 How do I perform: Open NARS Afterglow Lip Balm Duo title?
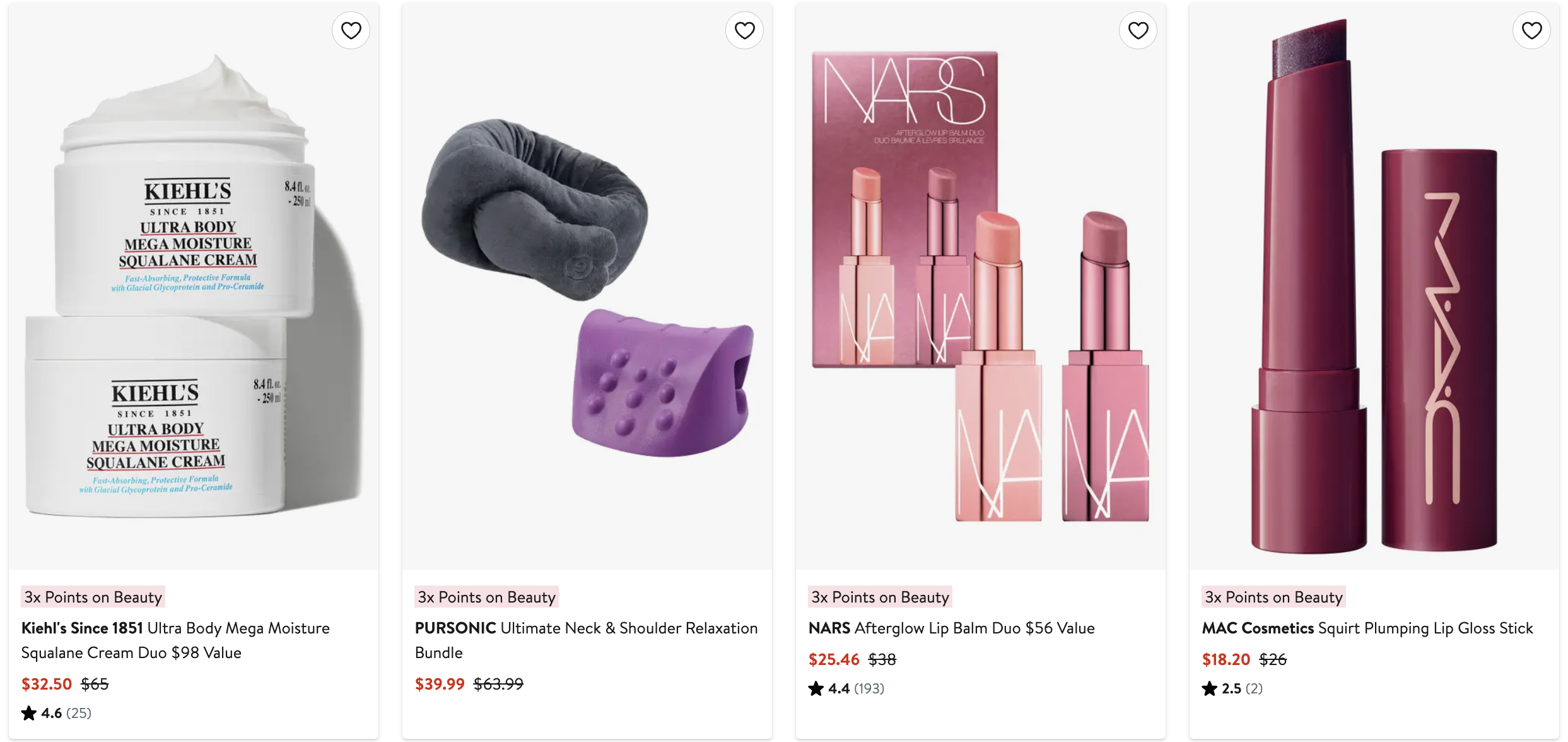(x=951, y=628)
